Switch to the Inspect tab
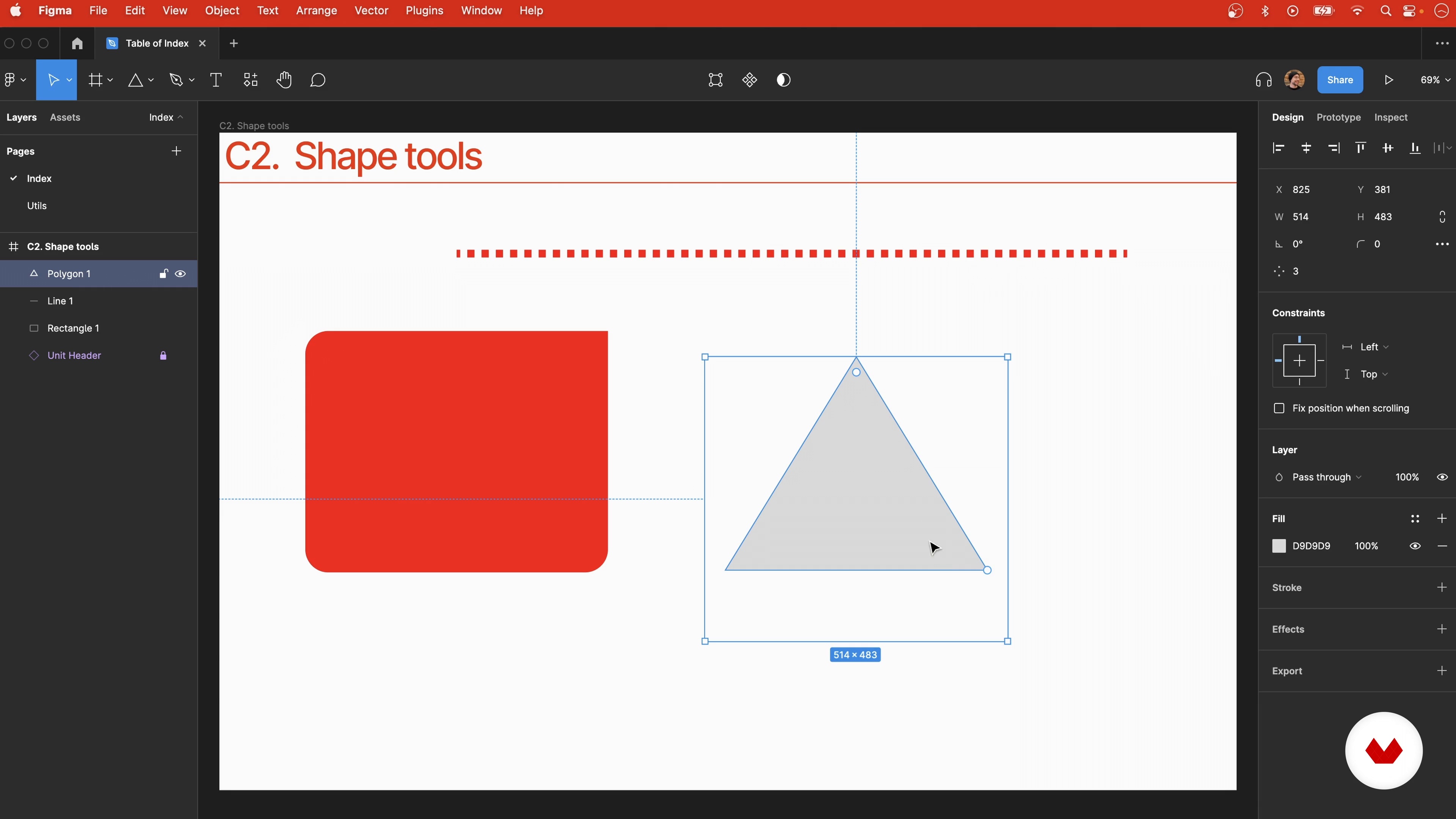Image resolution: width=1456 pixels, height=819 pixels. (x=1390, y=117)
